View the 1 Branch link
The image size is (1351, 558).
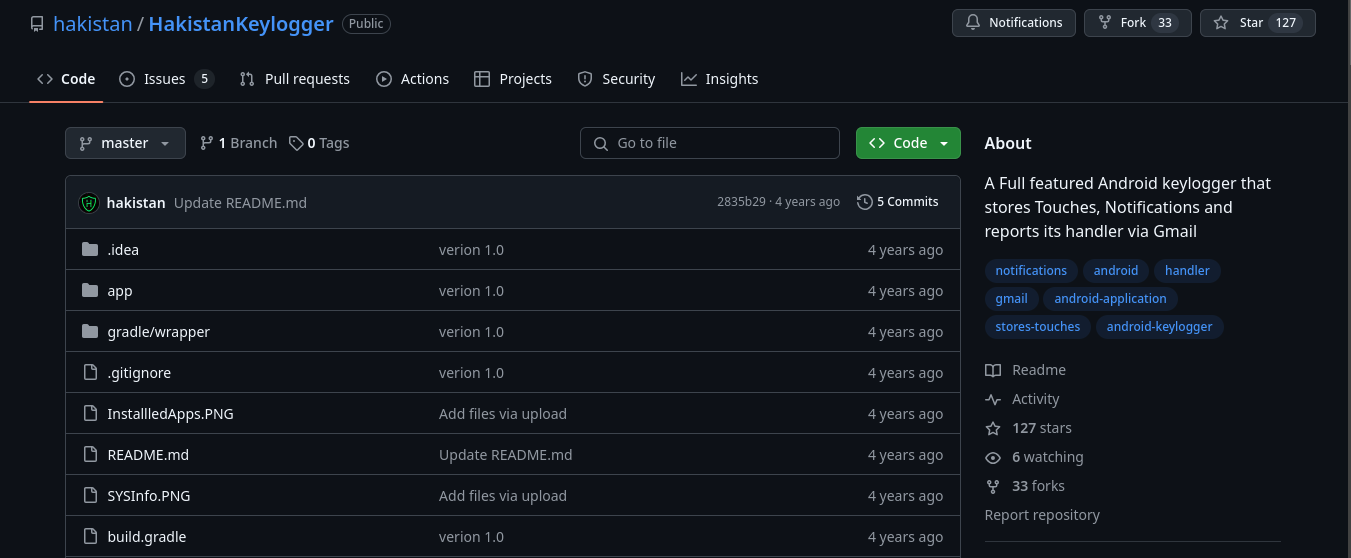coord(238,143)
